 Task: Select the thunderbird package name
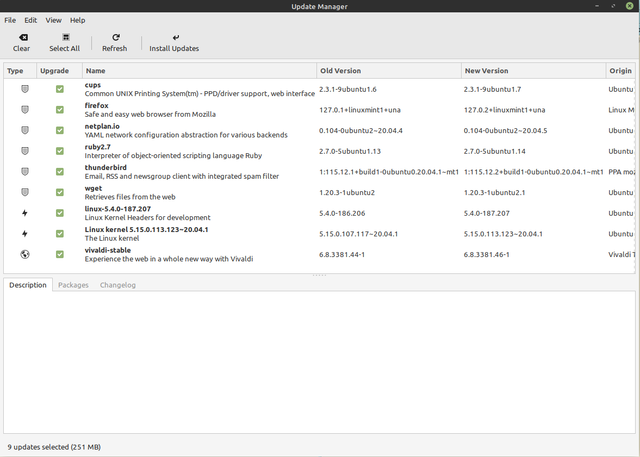click(106, 167)
